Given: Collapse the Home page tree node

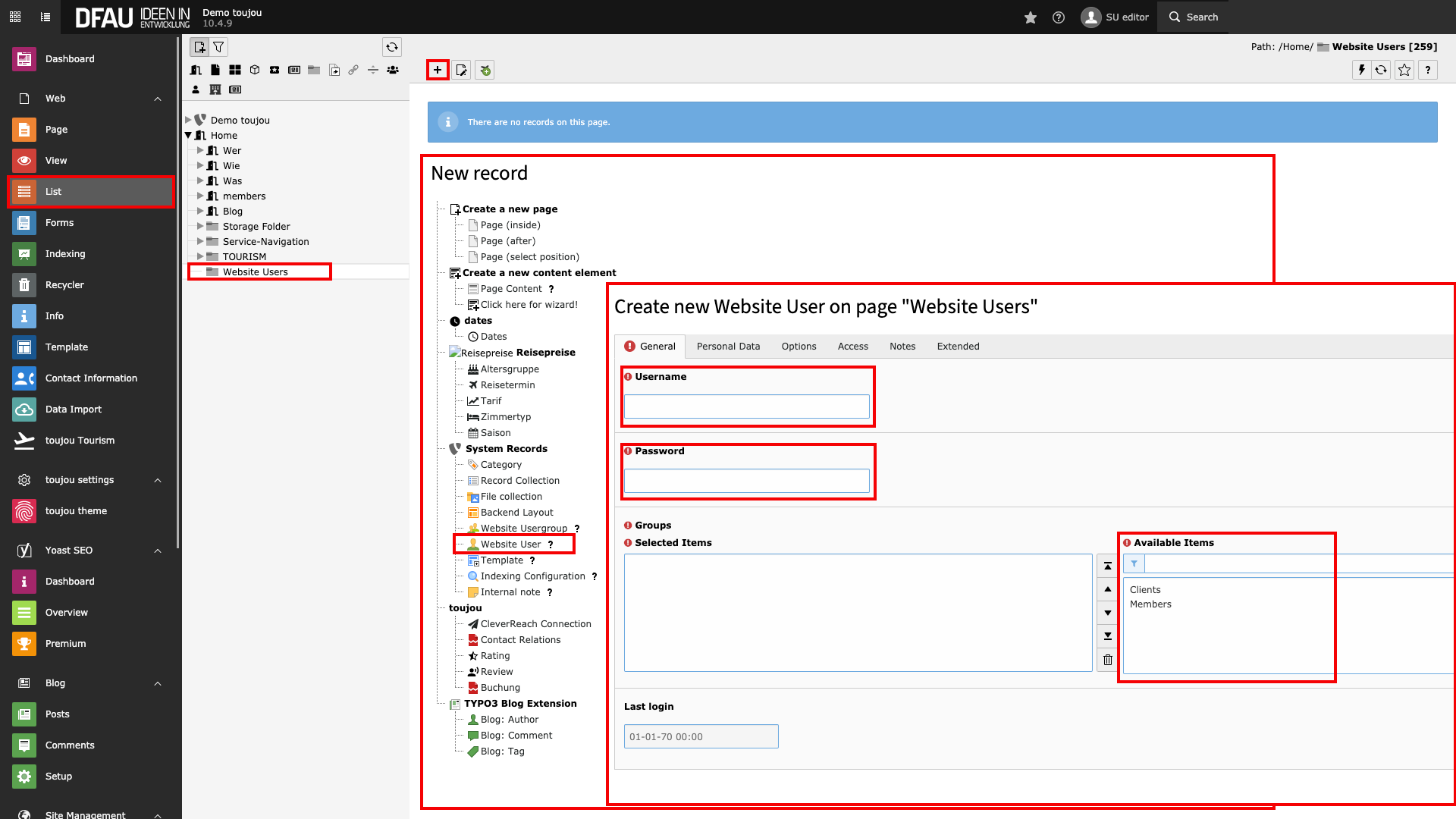Looking at the screenshot, I should [188, 135].
